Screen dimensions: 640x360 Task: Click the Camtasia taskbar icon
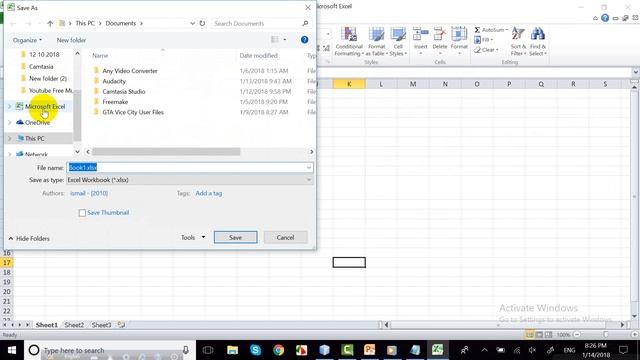[x=347, y=350]
